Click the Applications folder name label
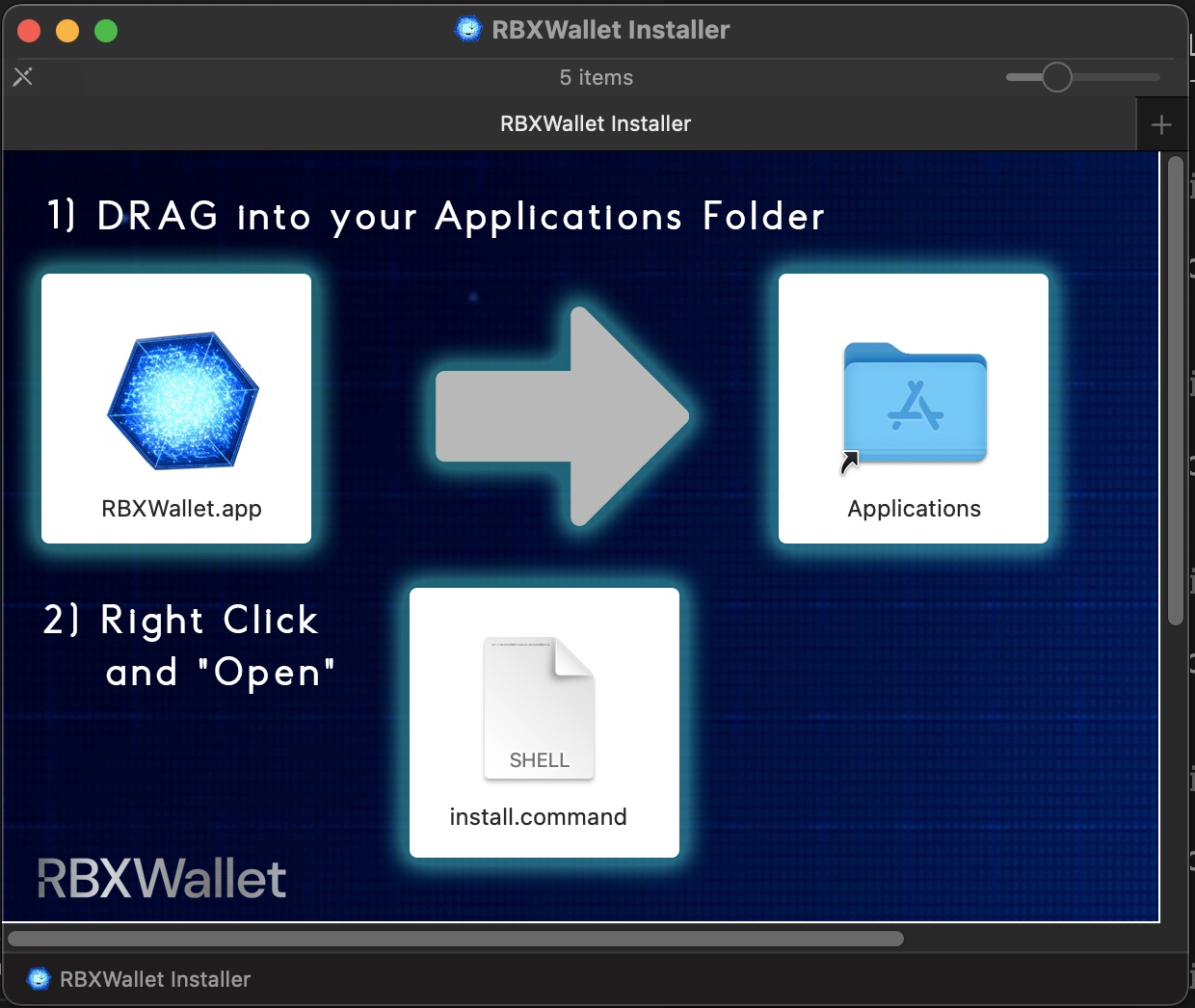Viewport: 1195px width, 1008px height. [x=915, y=509]
